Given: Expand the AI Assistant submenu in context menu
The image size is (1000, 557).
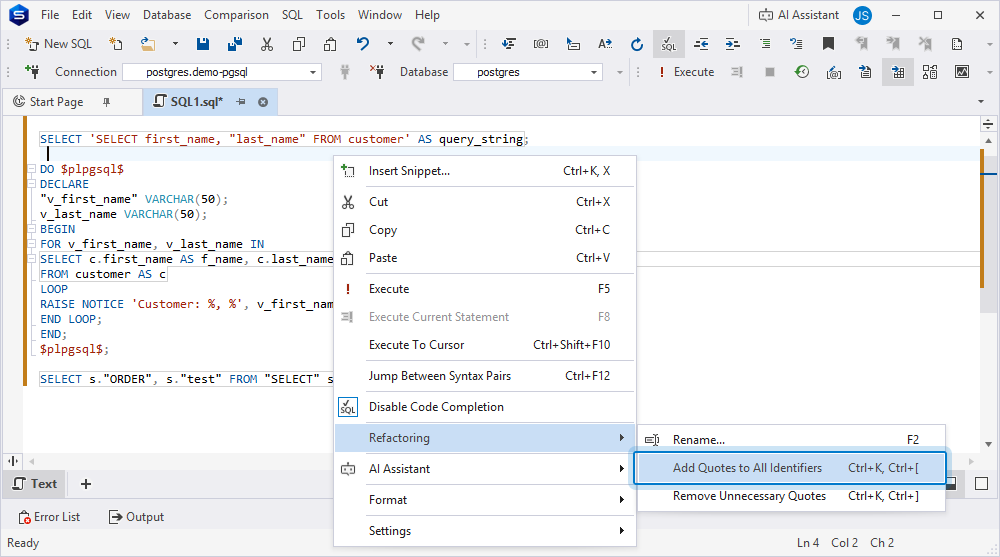Looking at the screenshot, I should 485,469.
